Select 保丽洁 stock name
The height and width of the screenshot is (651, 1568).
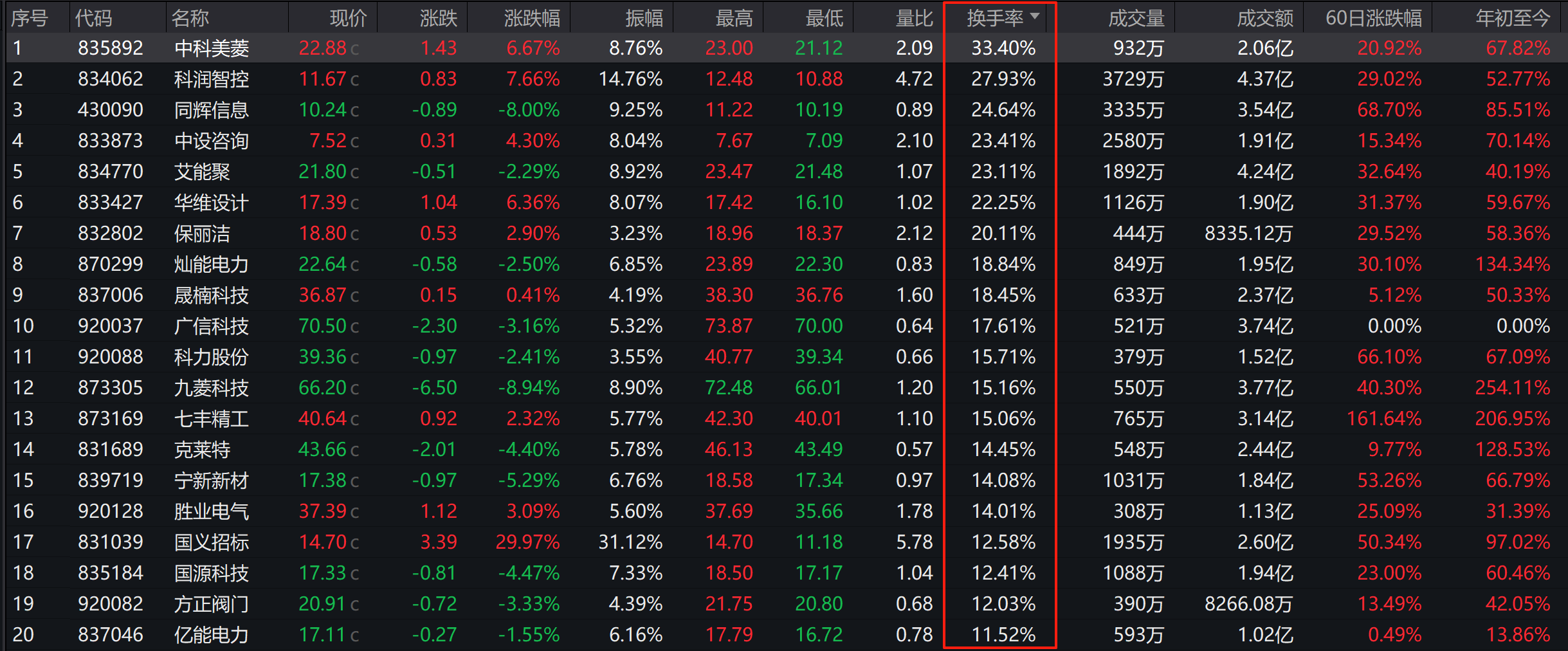coord(202,234)
